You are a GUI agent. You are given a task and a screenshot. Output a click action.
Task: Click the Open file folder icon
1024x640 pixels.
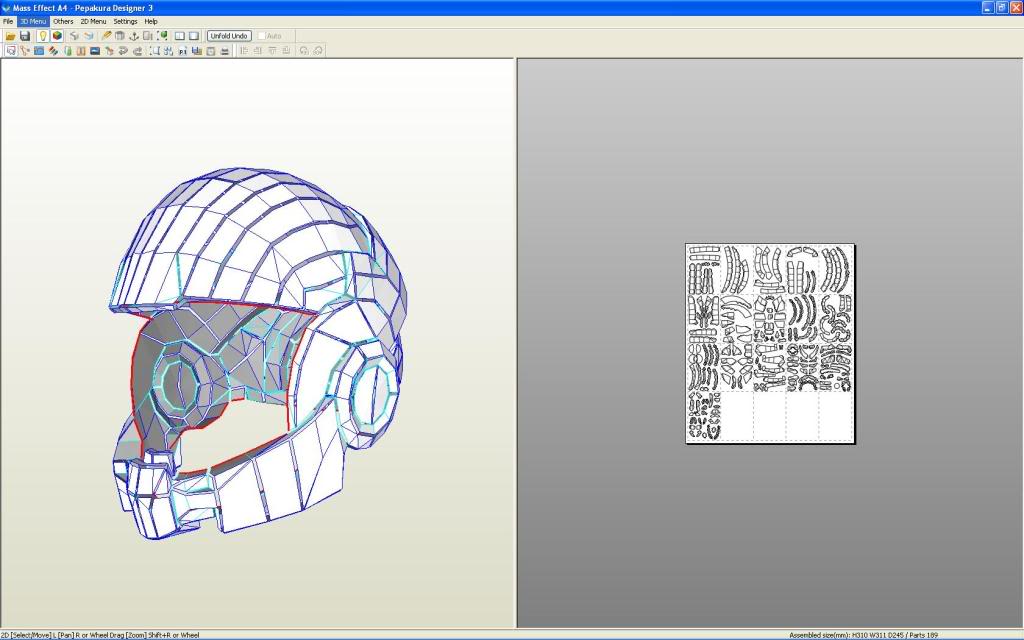point(10,36)
